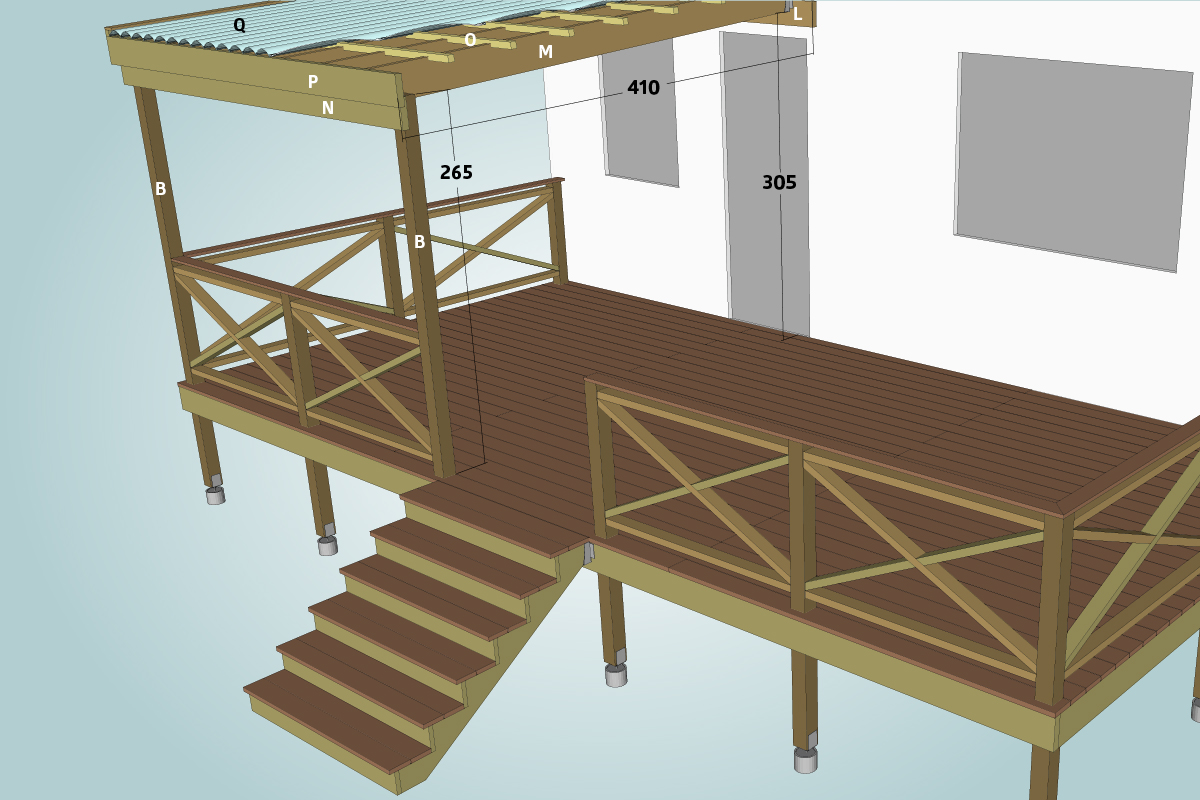Click the concrete footing under the far-left post

[215, 495]
